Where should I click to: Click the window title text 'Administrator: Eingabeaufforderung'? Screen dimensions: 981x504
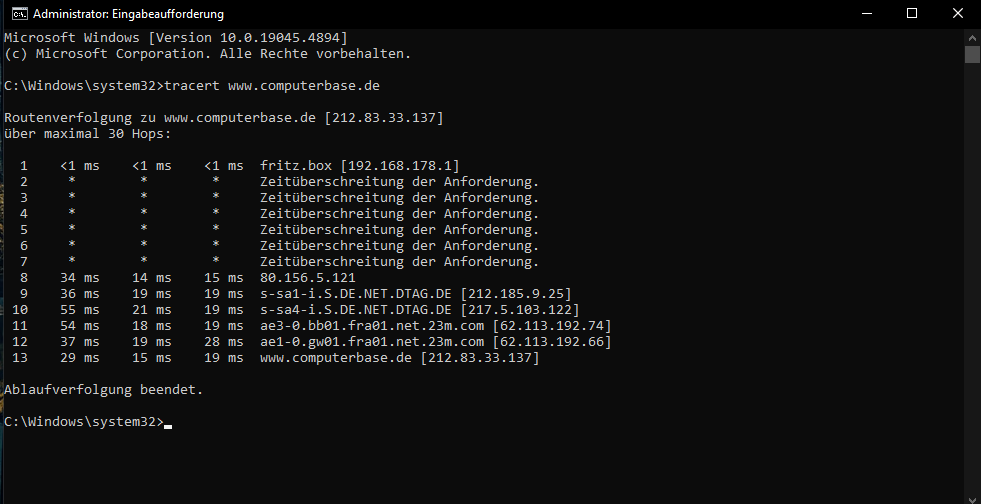coord(128,14)
